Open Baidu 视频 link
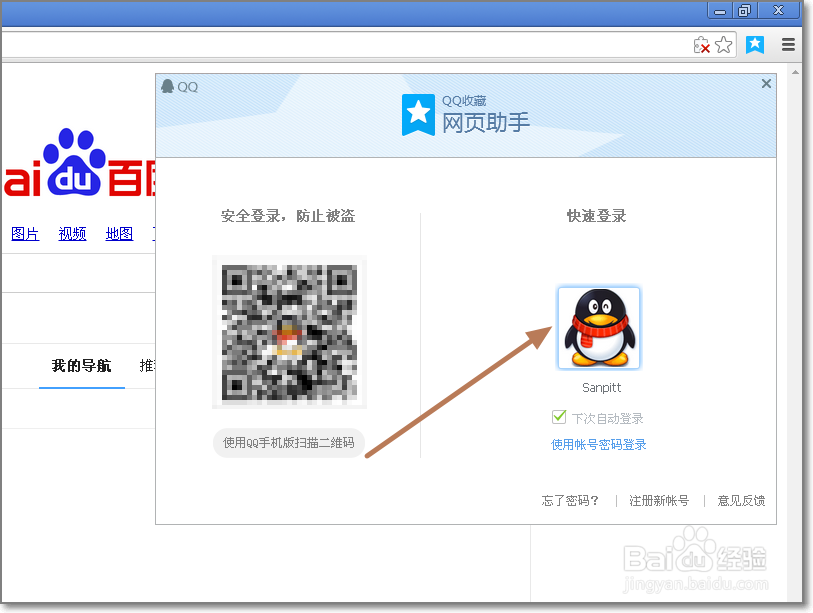Viewport: 813px width, 613px height. pyautogui.click(x=72, y=234)
